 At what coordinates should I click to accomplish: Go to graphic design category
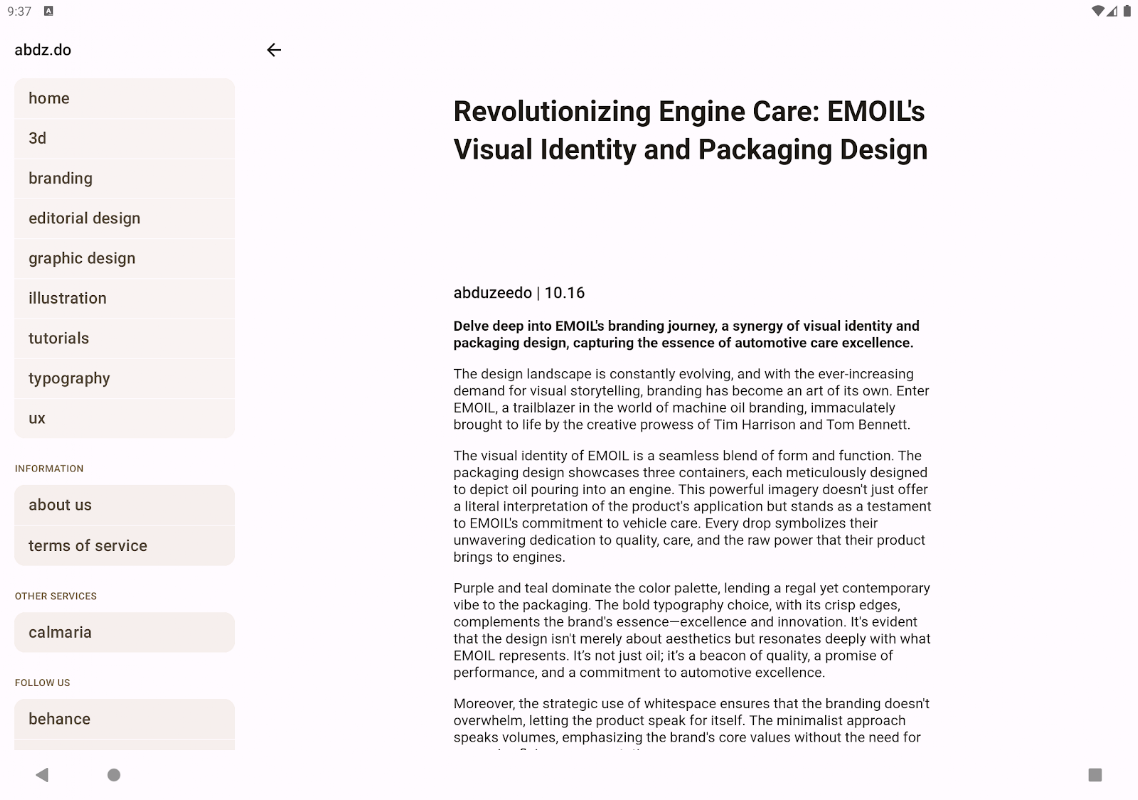click(x=125, y=258)
